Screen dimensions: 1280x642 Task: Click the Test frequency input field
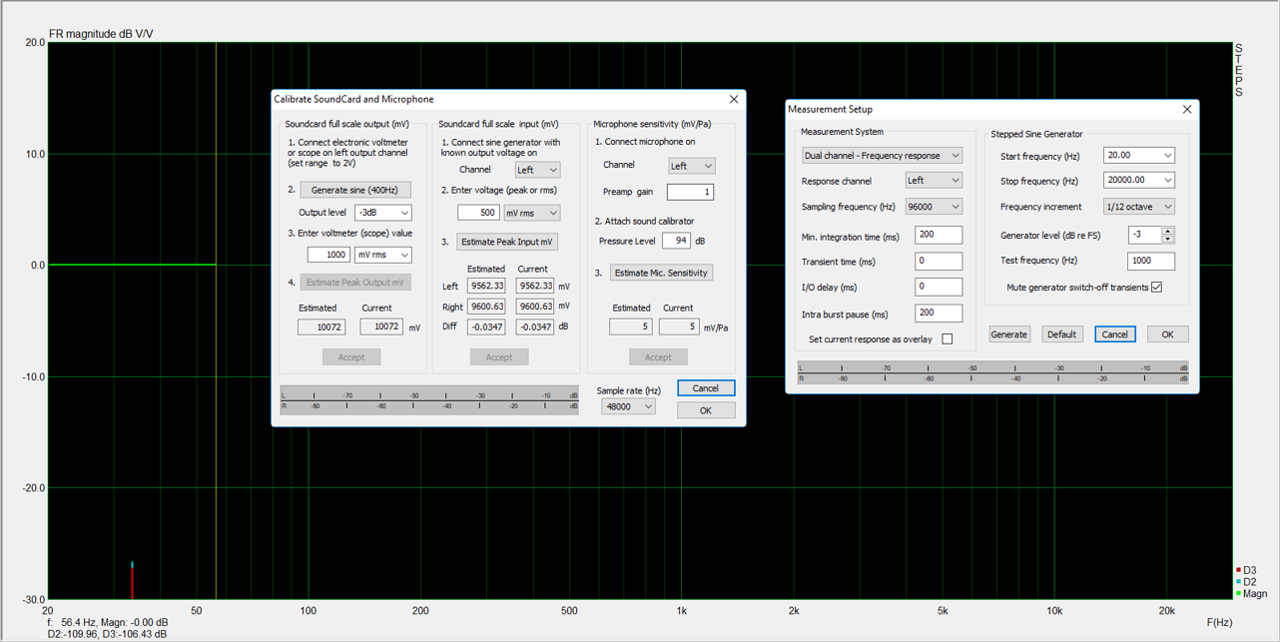click(1150, 261)
